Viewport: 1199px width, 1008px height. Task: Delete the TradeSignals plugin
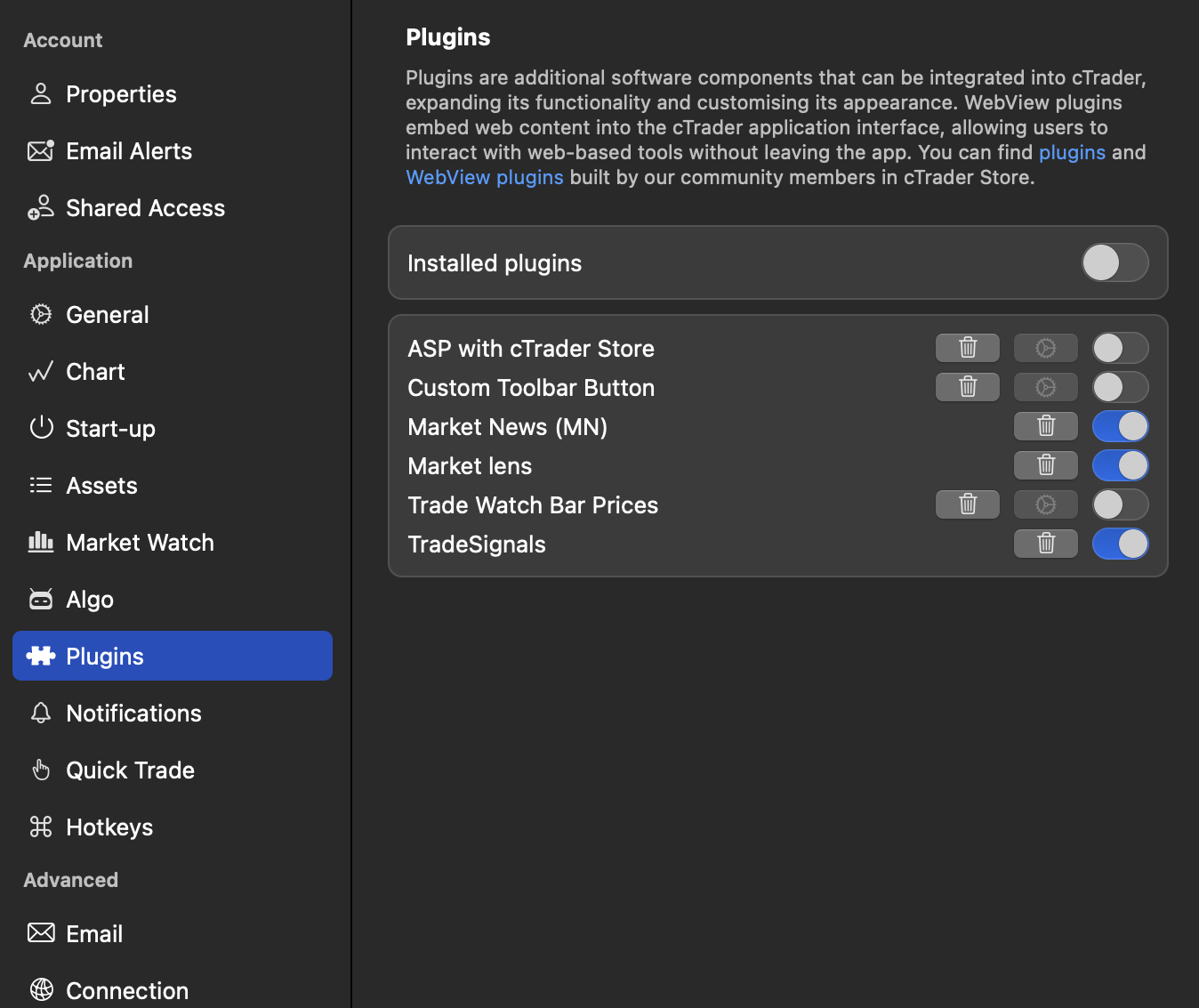(x=1045, y=544)
